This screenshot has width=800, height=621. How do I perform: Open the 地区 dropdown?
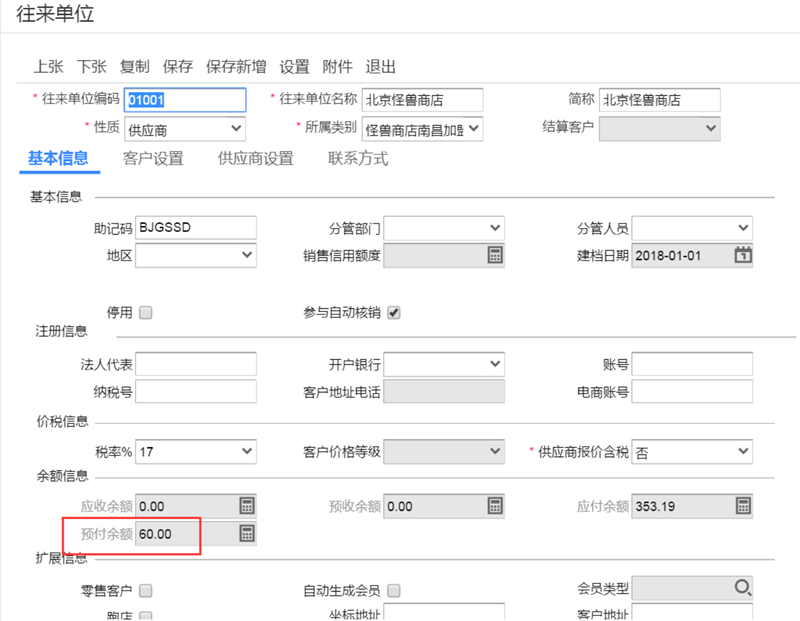pyautogui.click(x=196, y=255)
